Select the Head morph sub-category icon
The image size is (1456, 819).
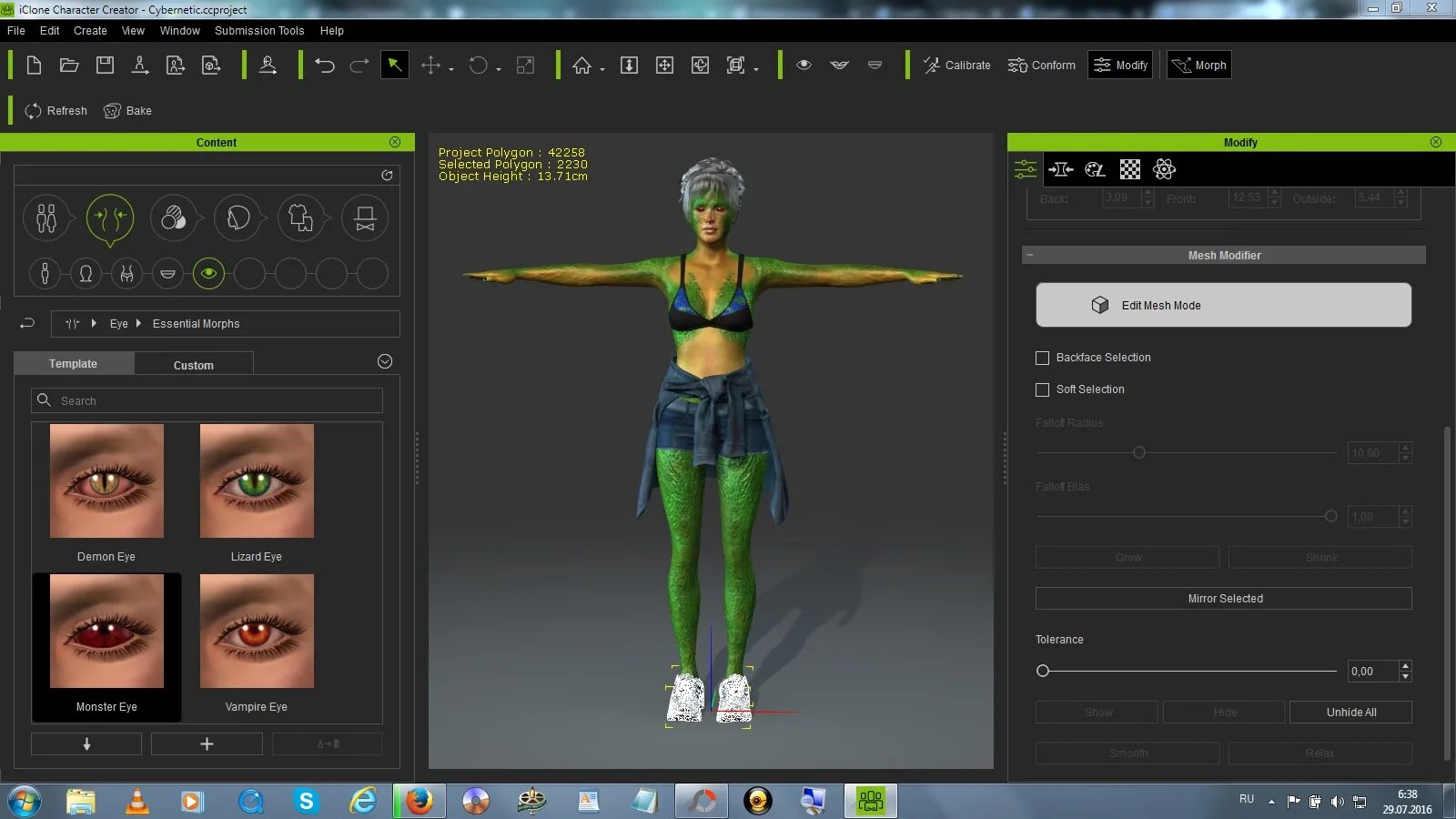coord(86,274)
